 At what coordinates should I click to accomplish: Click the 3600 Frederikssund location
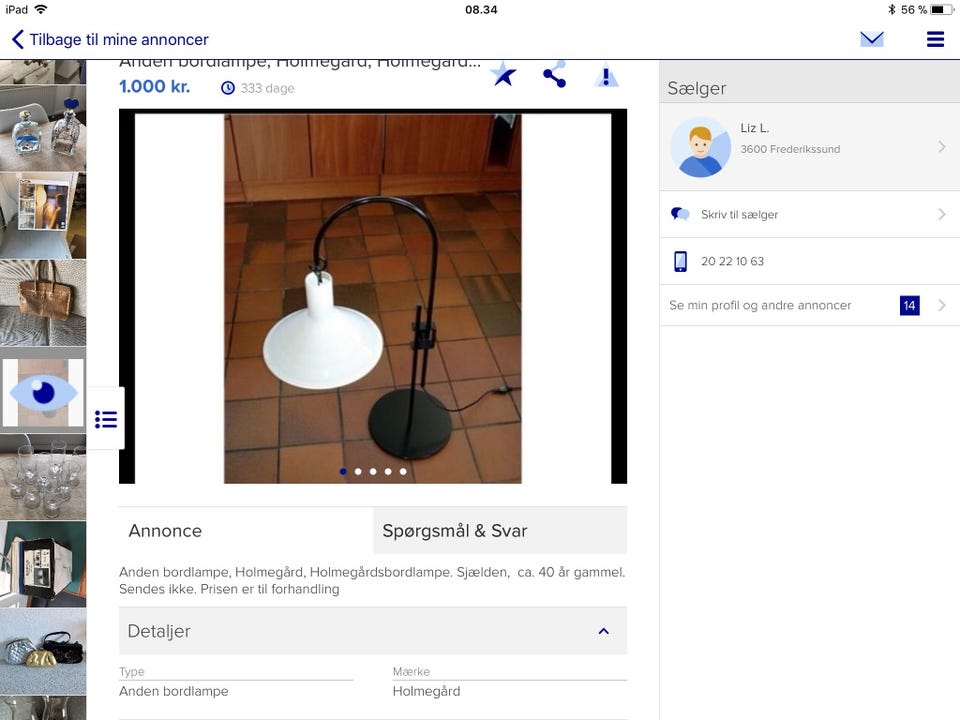[790, 149]
